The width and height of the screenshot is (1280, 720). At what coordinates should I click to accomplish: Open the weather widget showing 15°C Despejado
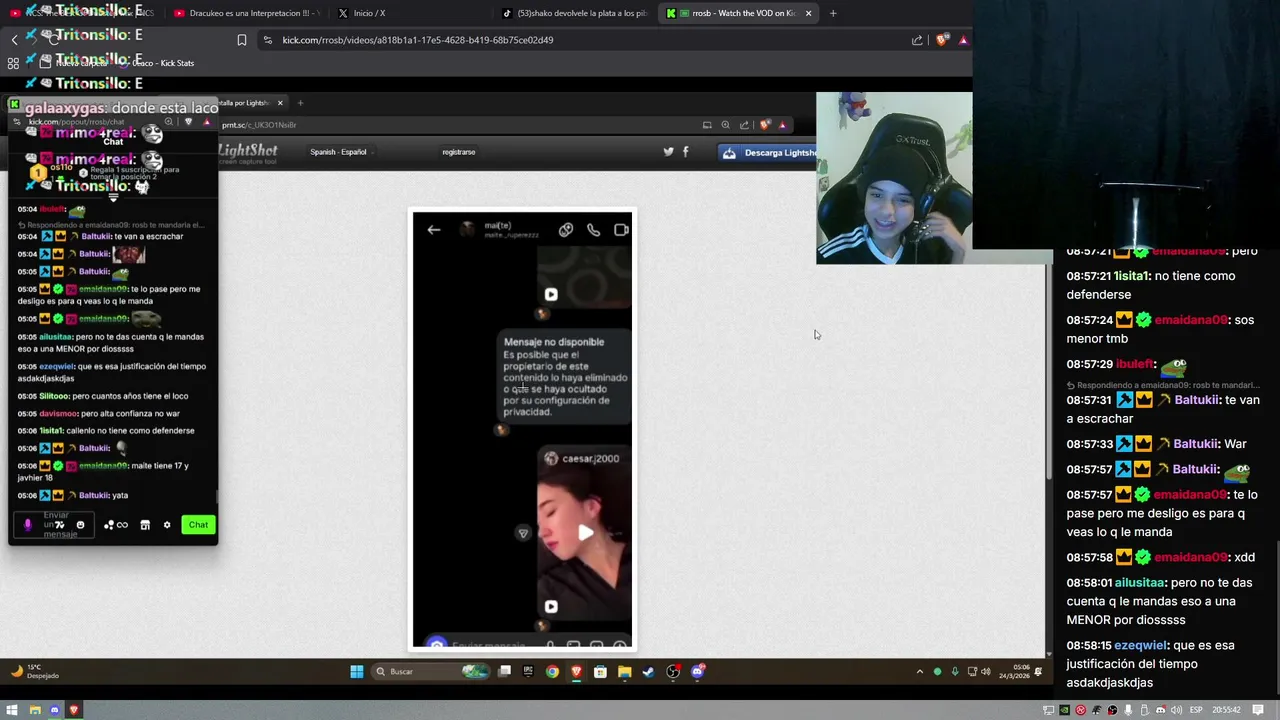pos(37,671)
